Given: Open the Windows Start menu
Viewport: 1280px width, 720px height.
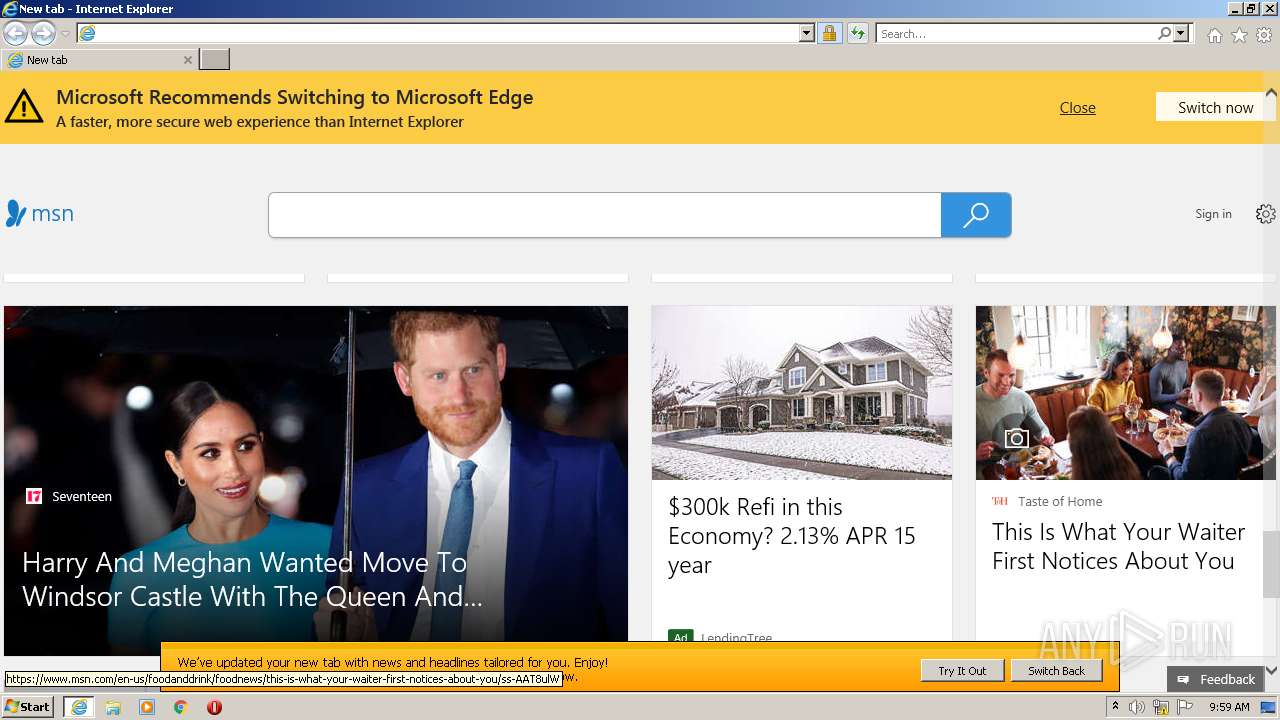Looking at the screenshot, I should [28, 707].
